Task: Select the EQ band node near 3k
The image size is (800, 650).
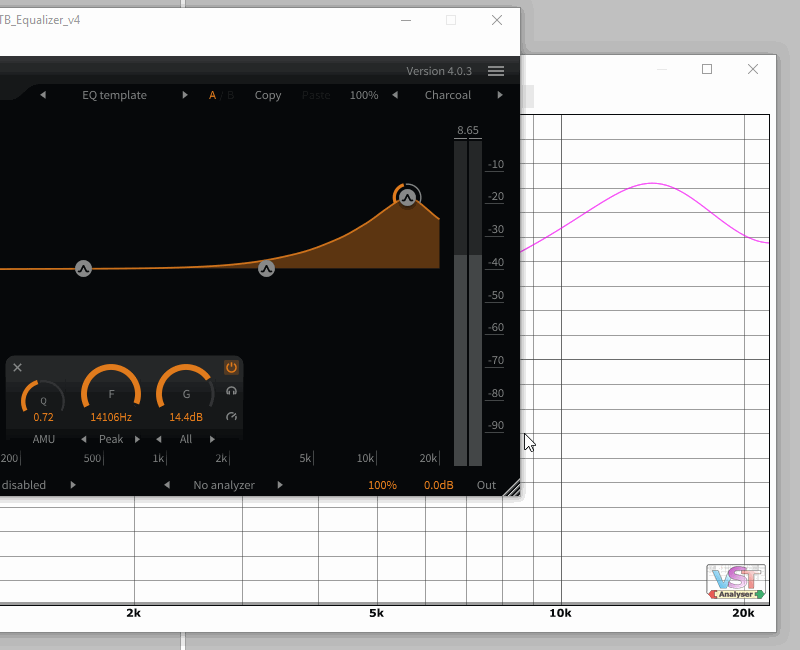Action: (x=266, y=268)
